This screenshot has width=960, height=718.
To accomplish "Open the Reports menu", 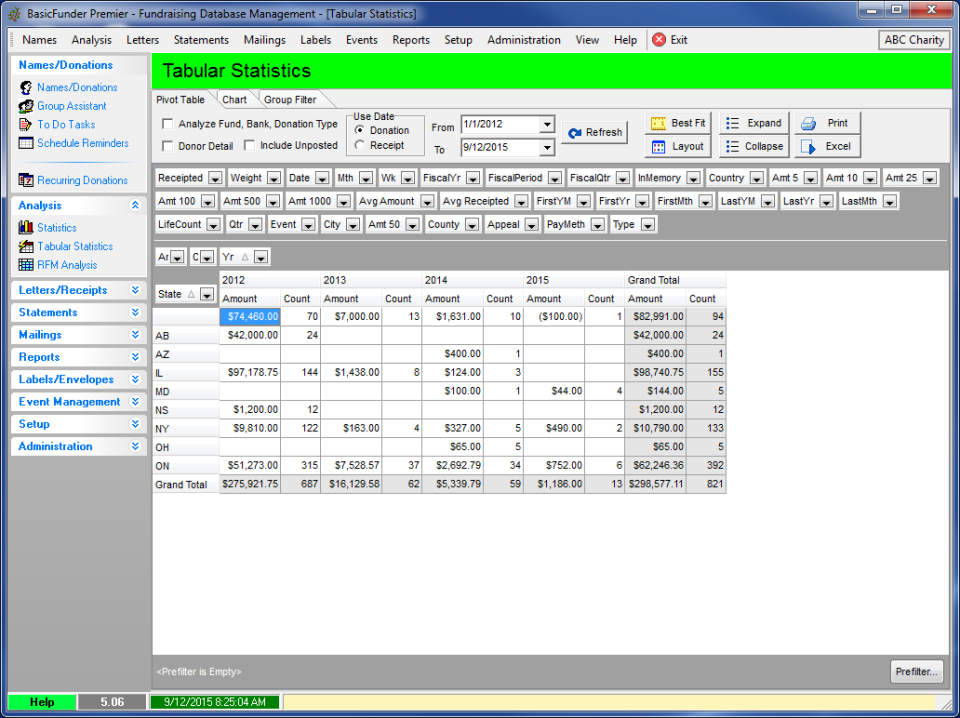I will (412, 40).
